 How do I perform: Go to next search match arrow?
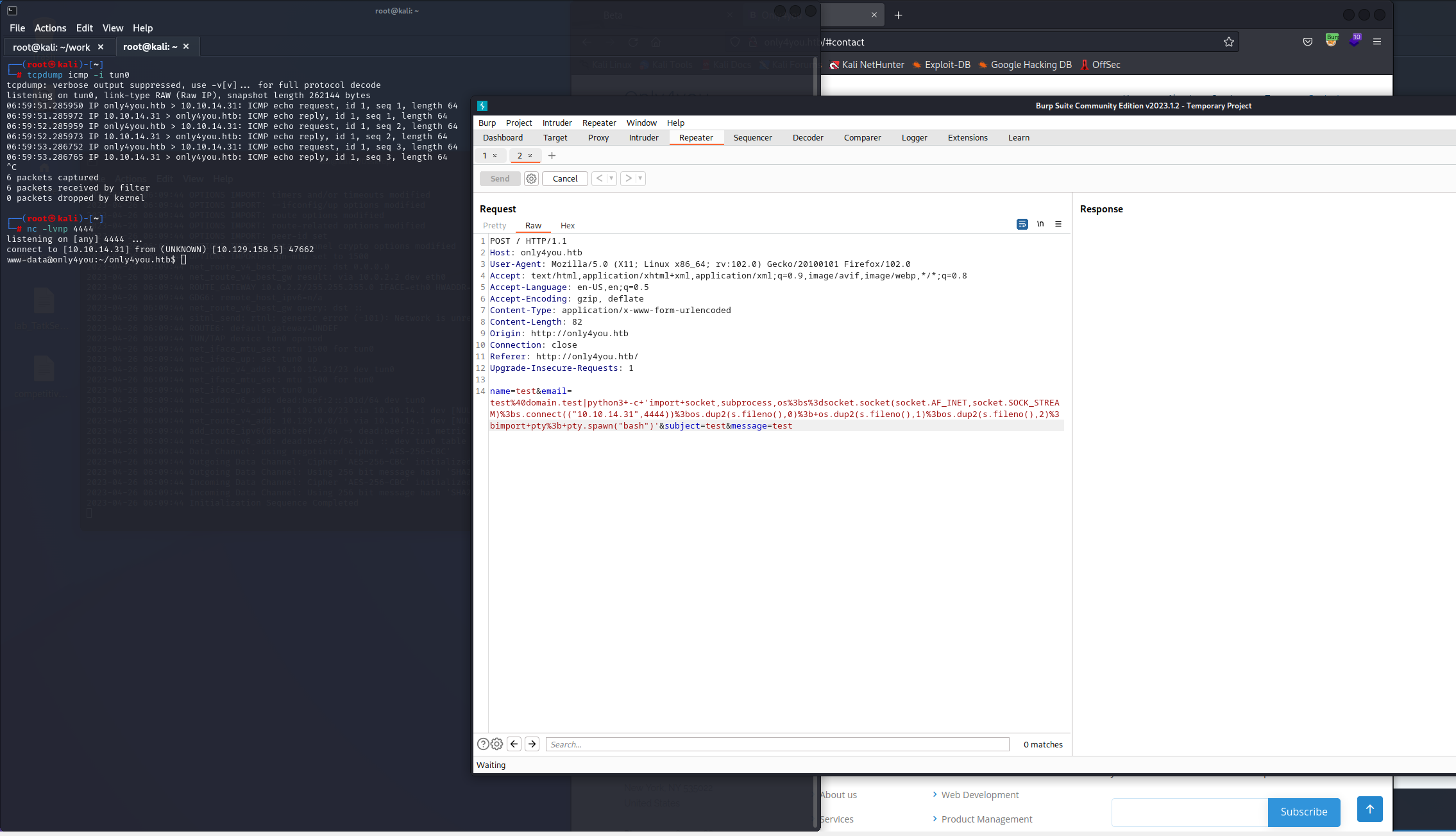tap(532, 744)
